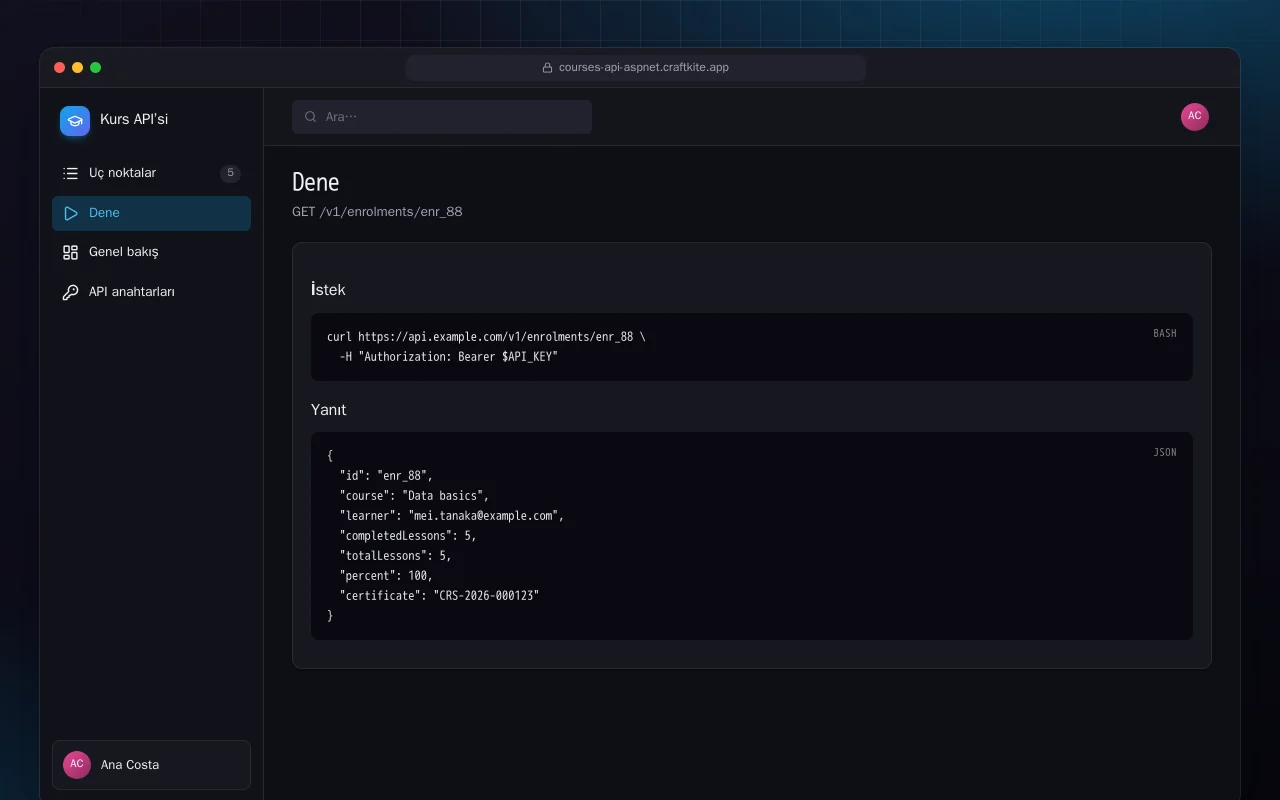Click the Yanıt section heading
The height and width of the screenshot is (800, 1280).
tap(329, 410)
